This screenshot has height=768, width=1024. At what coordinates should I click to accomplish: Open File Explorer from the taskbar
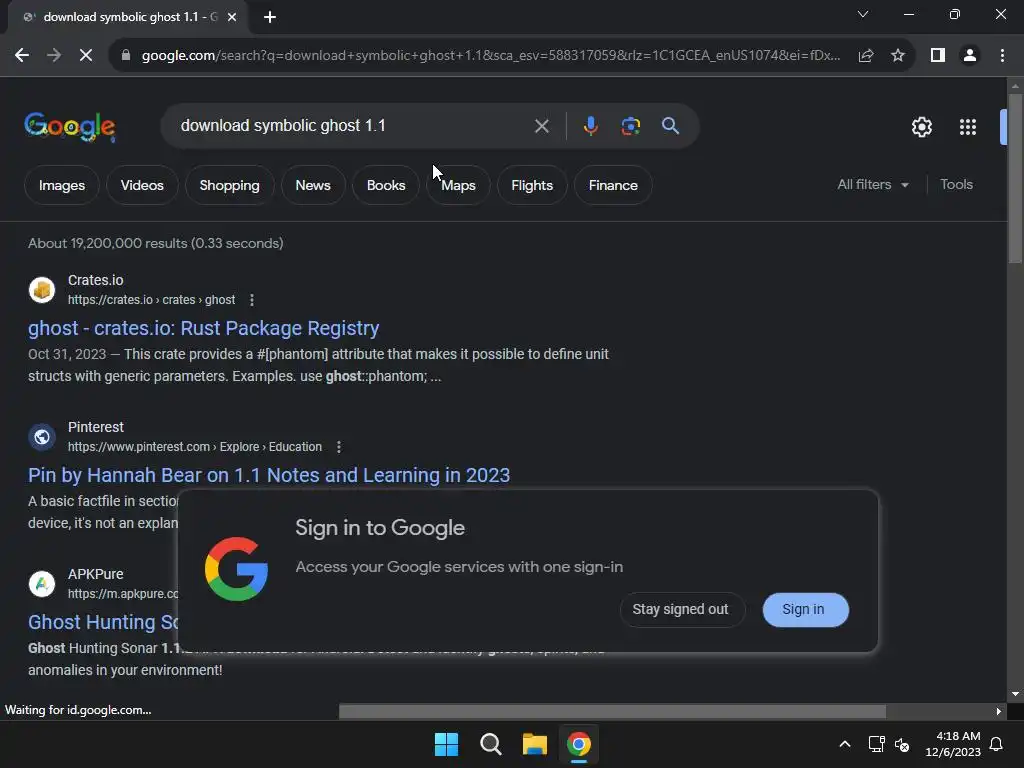(x=534, y=744)
